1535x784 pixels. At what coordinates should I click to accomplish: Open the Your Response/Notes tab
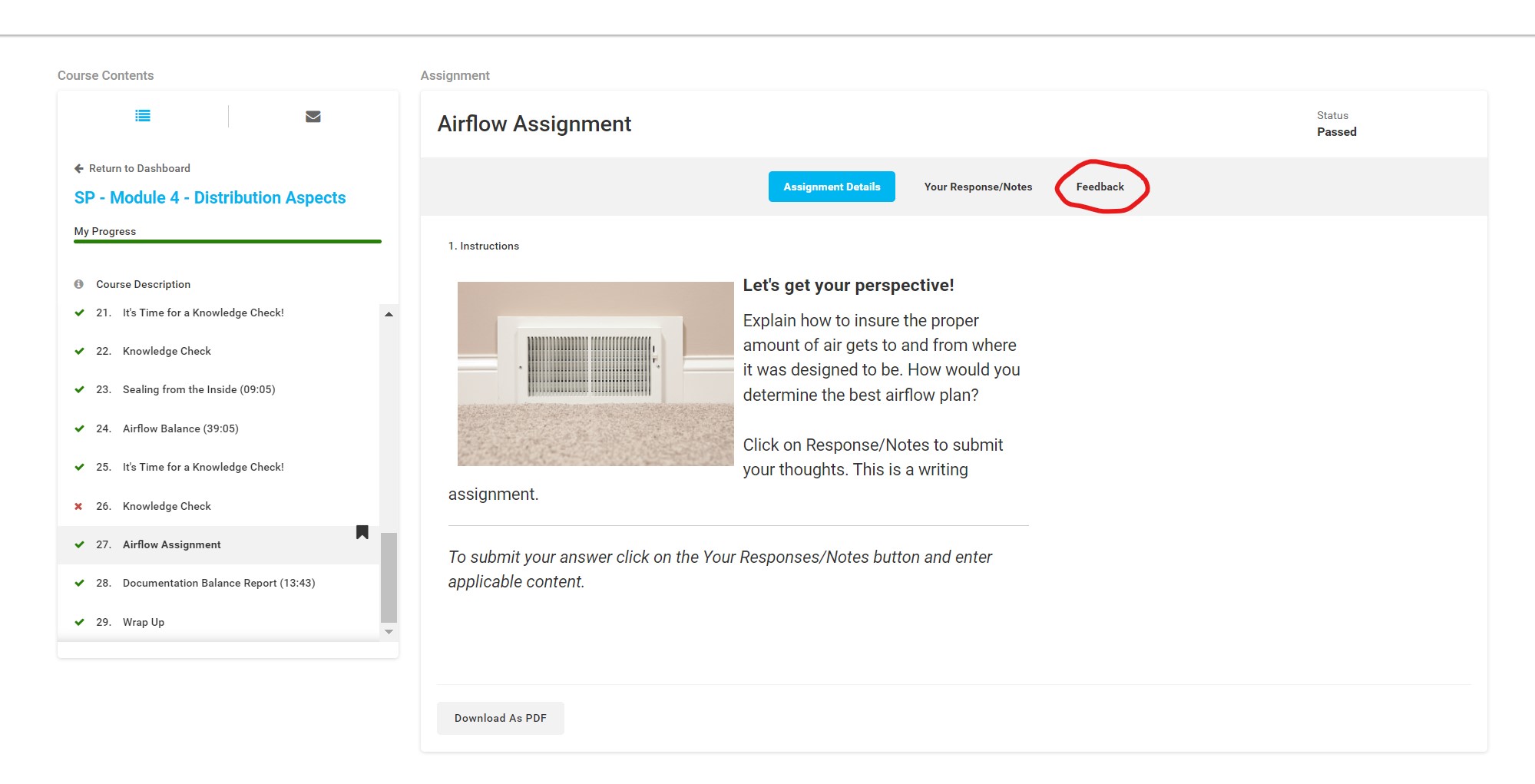[978, 187]
